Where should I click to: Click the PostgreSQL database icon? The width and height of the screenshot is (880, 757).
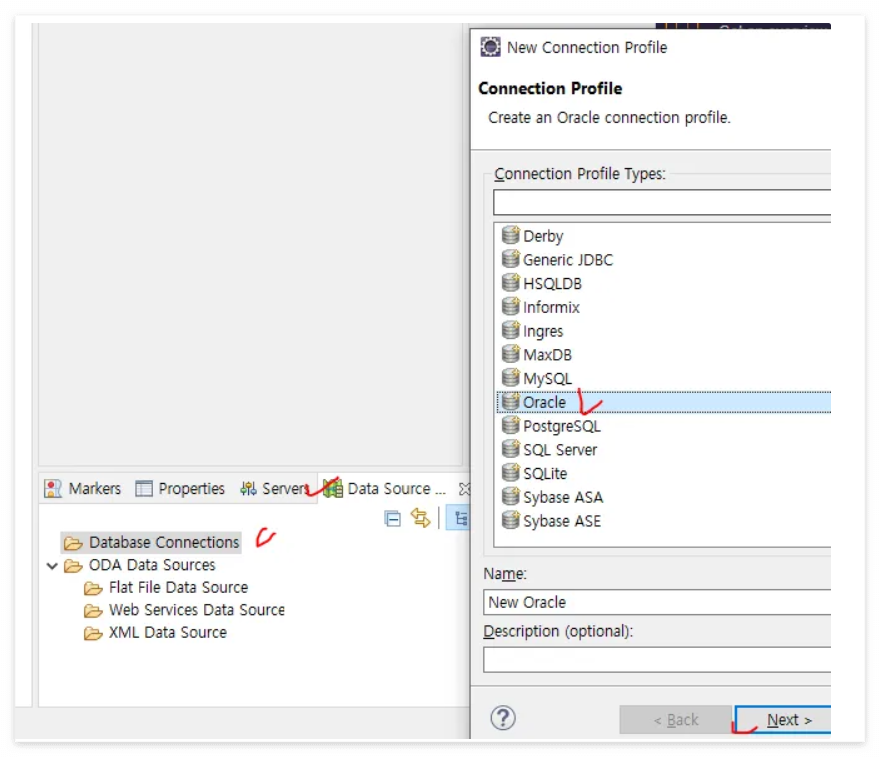point(510,425)
